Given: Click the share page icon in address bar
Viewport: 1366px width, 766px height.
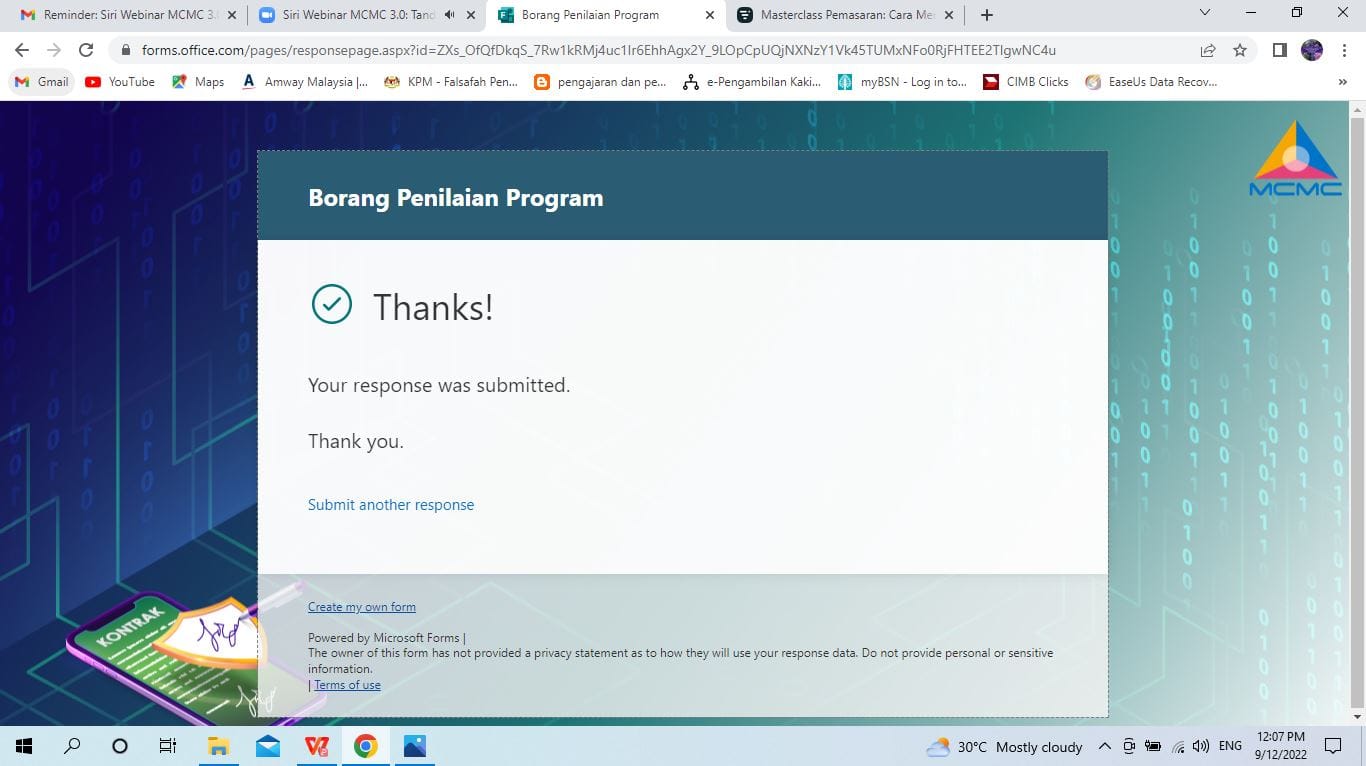Looking at the screenshot, I should 1208,50.
